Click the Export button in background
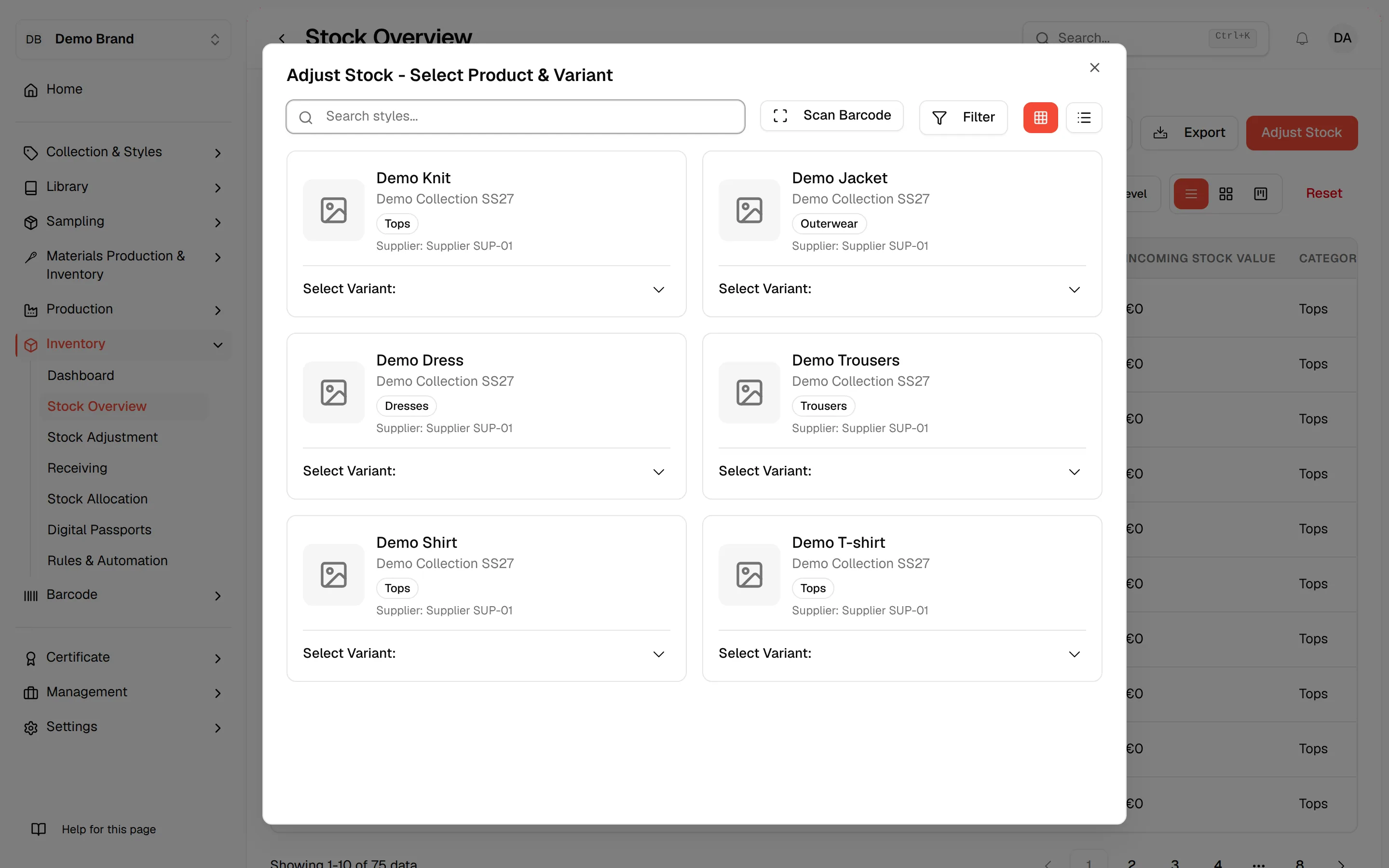 click(1189, 133)
